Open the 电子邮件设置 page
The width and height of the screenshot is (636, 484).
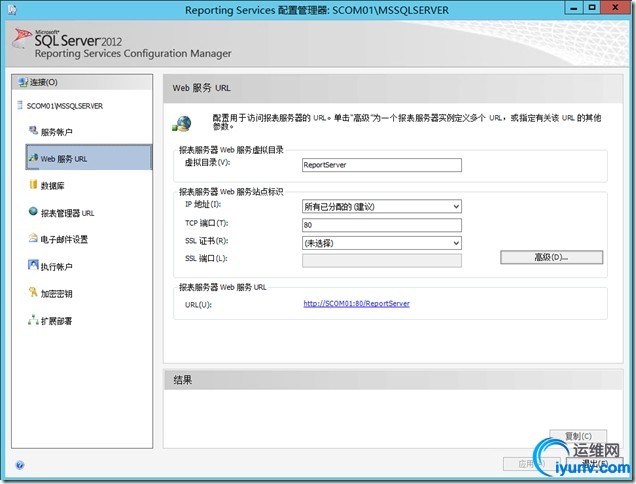point(64,240)
